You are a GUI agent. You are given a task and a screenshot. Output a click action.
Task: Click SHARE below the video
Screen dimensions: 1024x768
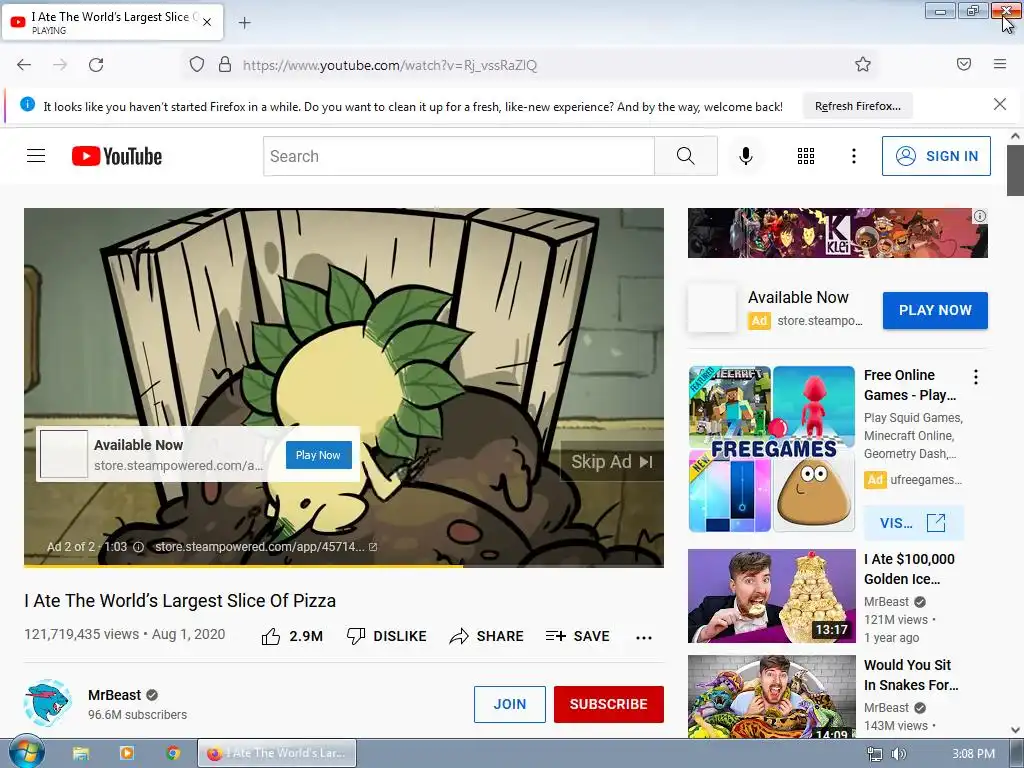coord(487,636)
